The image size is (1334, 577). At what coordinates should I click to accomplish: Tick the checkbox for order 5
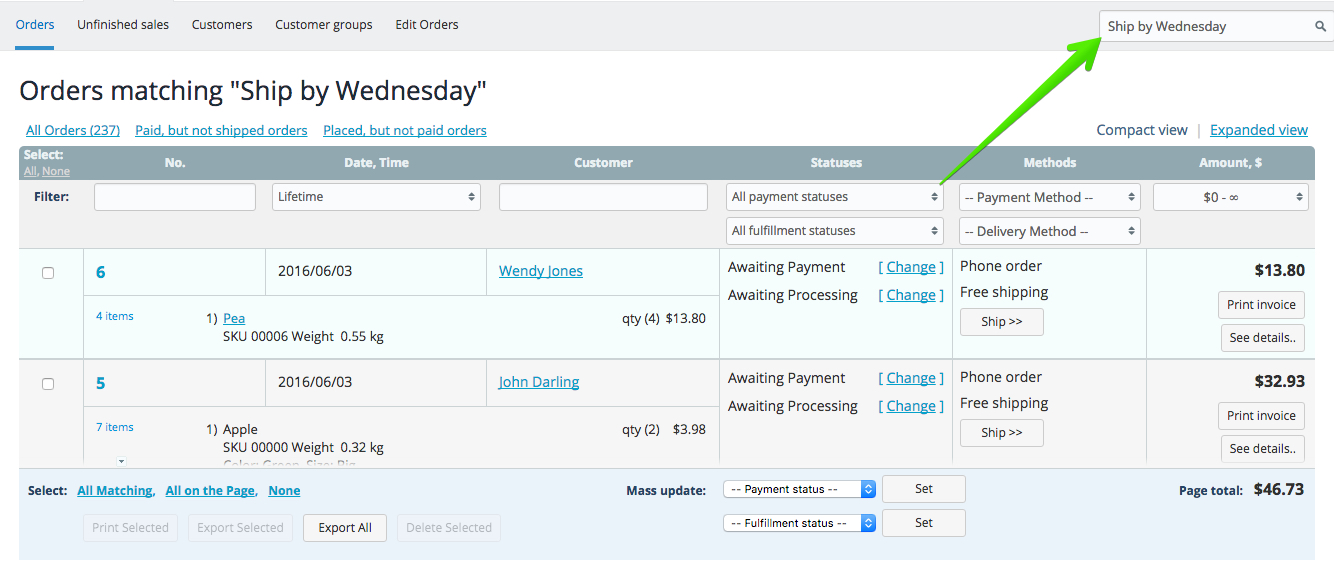click(48, 384)
